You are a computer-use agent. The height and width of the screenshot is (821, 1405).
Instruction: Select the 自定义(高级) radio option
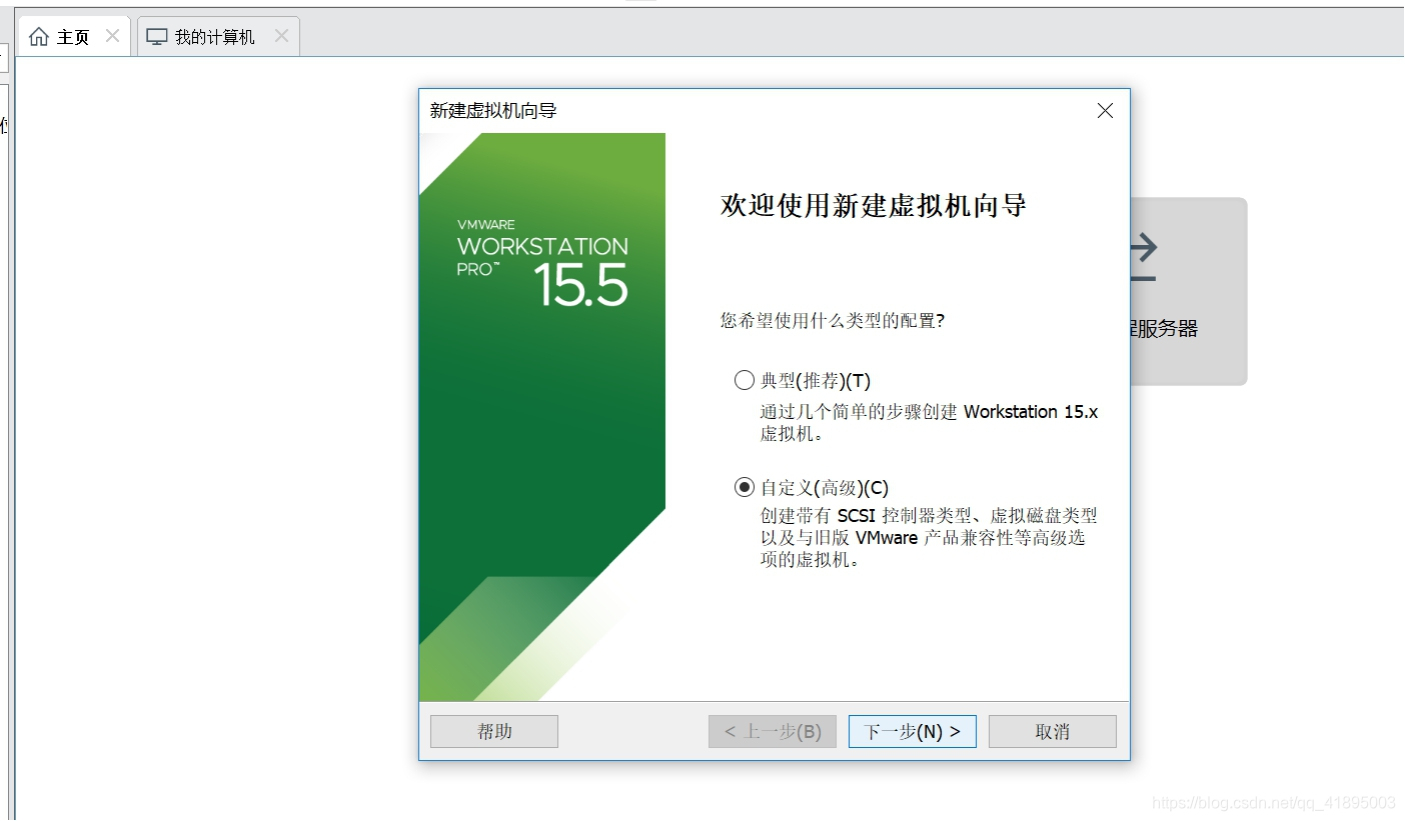[744, 487]
